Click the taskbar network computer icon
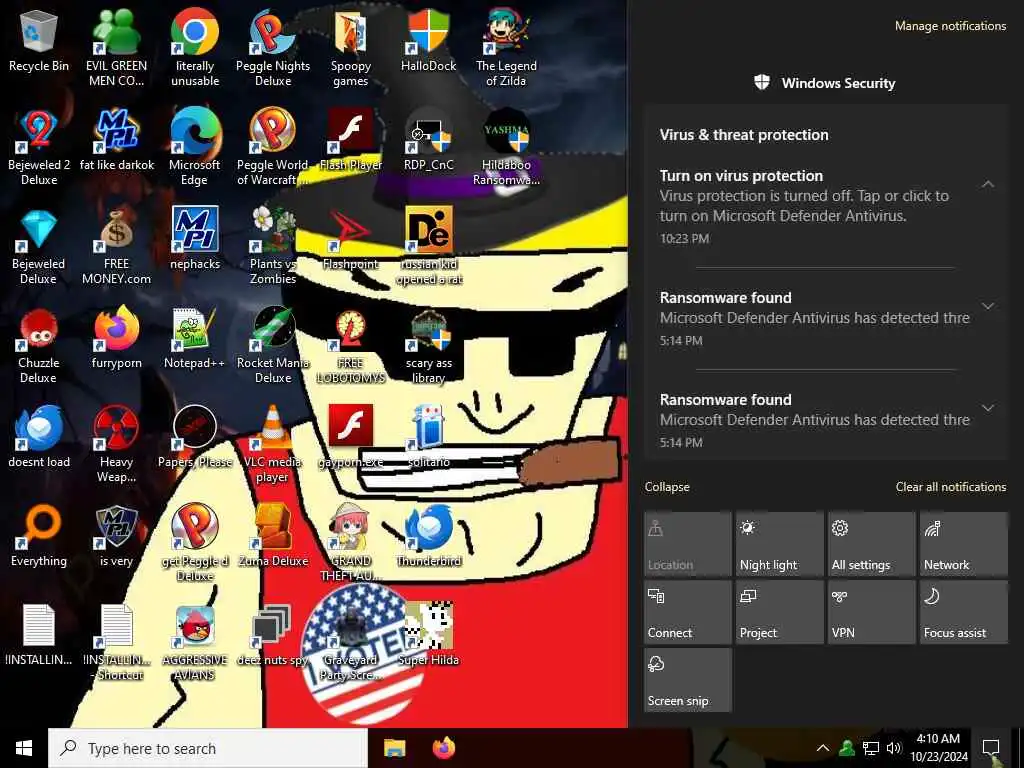The height and width of the screenshot is (768, 1024). [x=871, y=748]
